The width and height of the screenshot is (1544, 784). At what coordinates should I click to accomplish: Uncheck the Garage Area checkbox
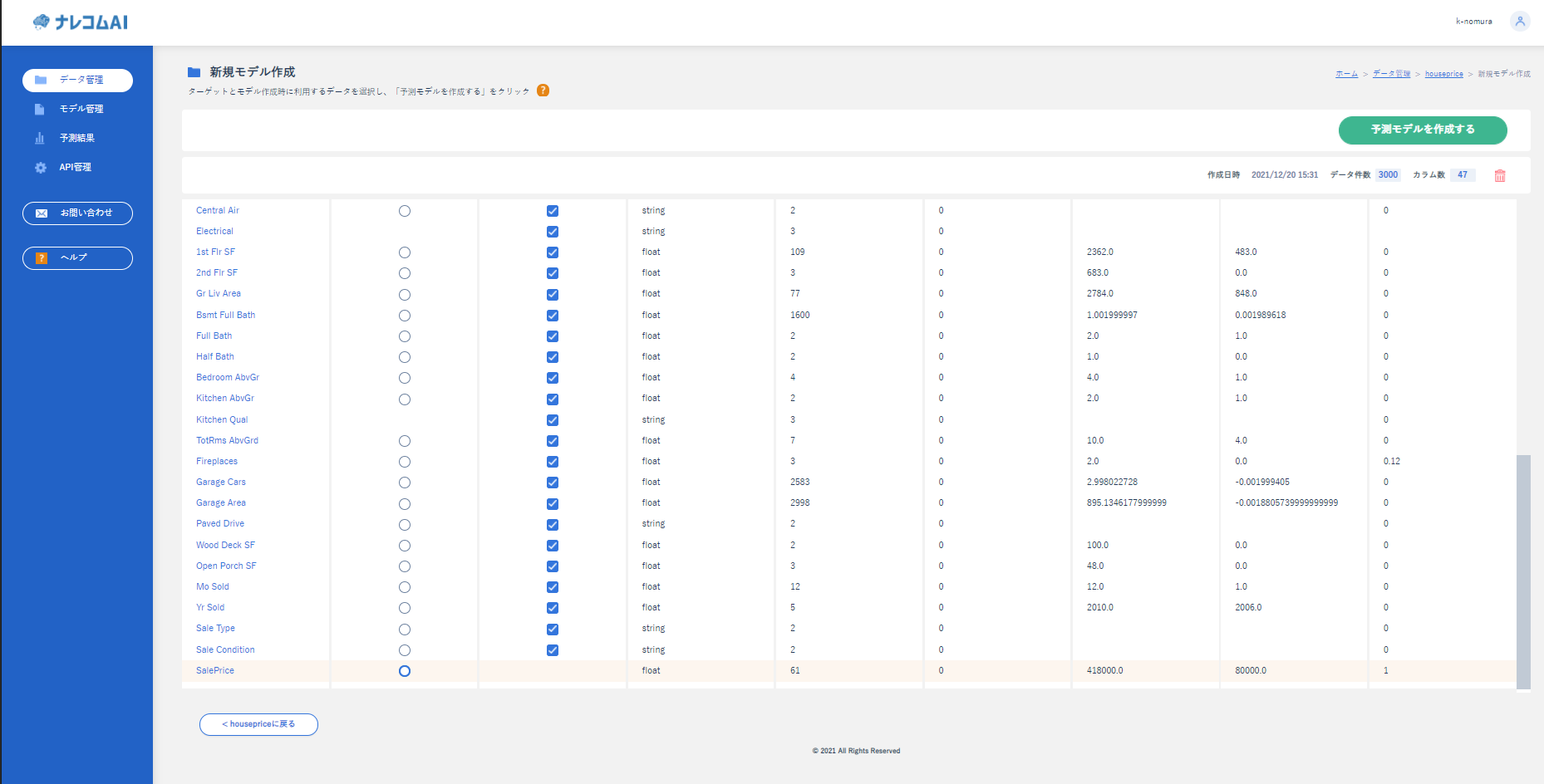(x=553, y=504)
